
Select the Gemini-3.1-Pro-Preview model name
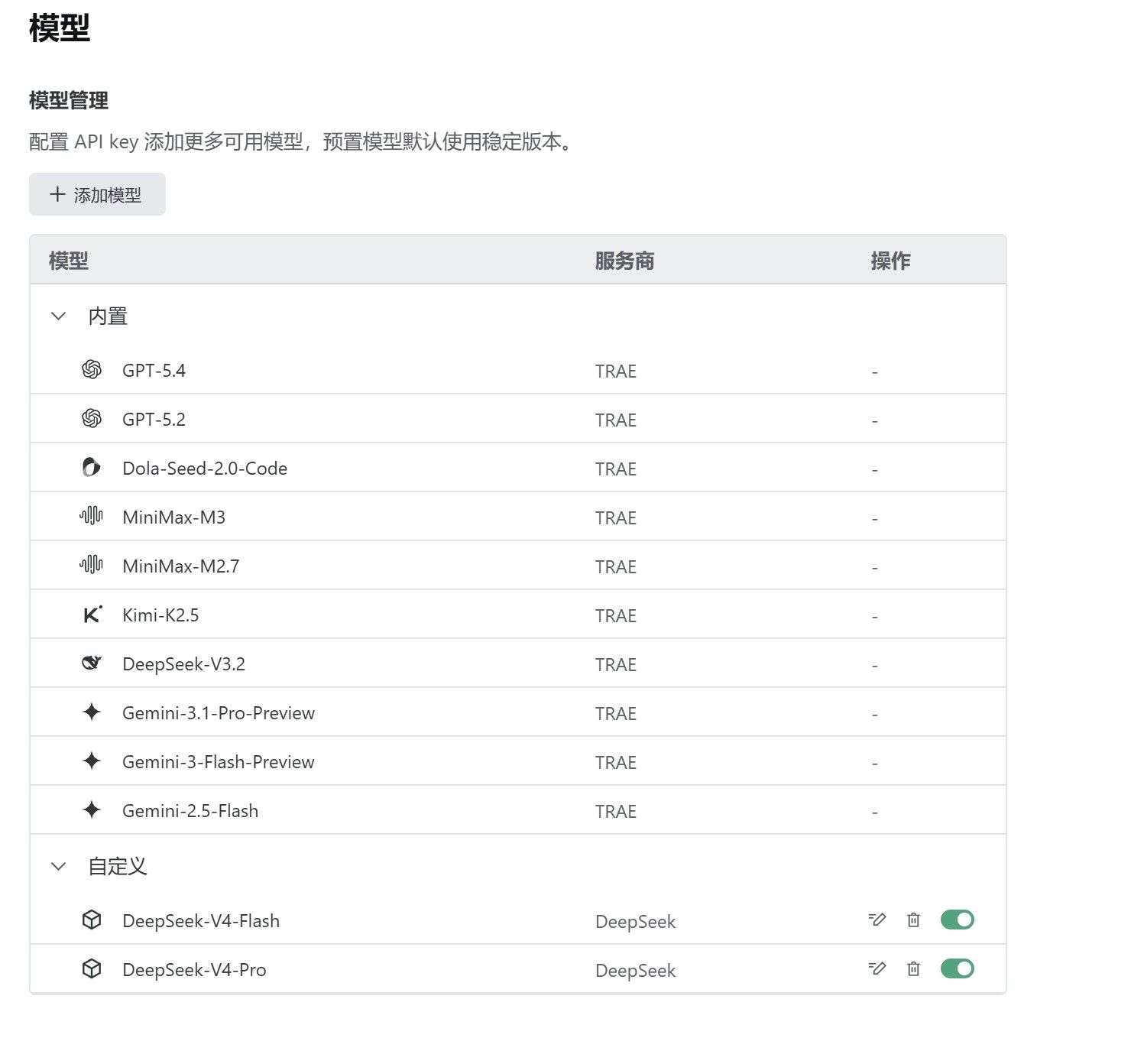click(219, 713)
